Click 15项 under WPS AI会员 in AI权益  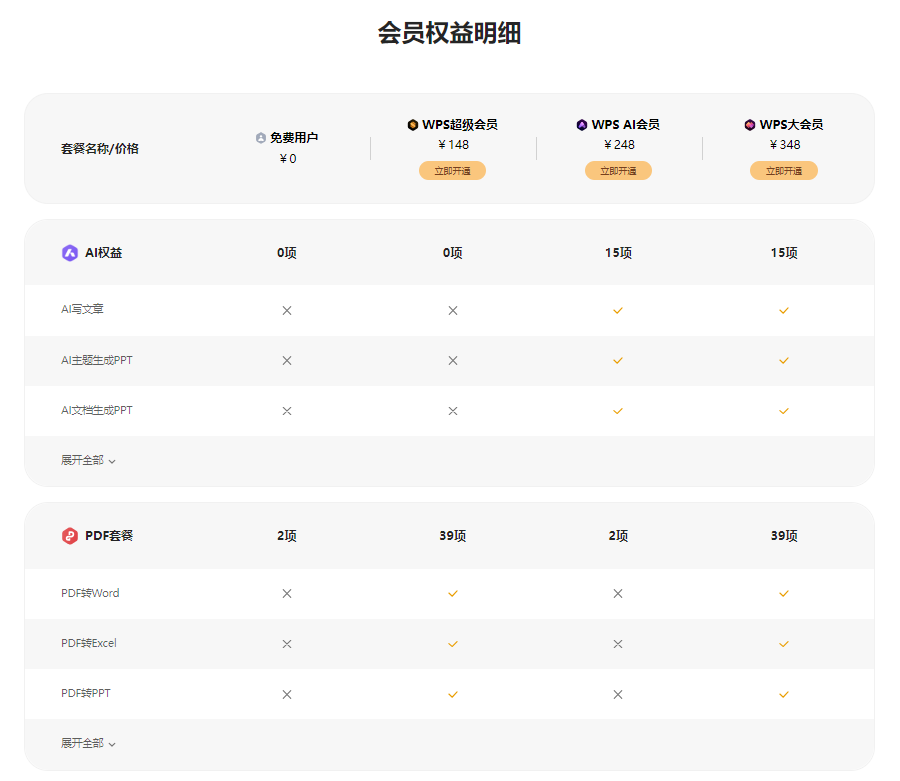[x=618, y=252]
